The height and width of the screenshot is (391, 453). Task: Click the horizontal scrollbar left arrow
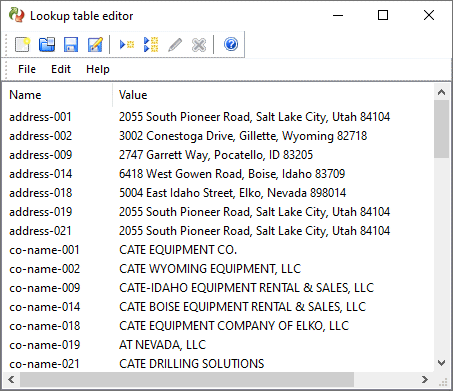11,379
